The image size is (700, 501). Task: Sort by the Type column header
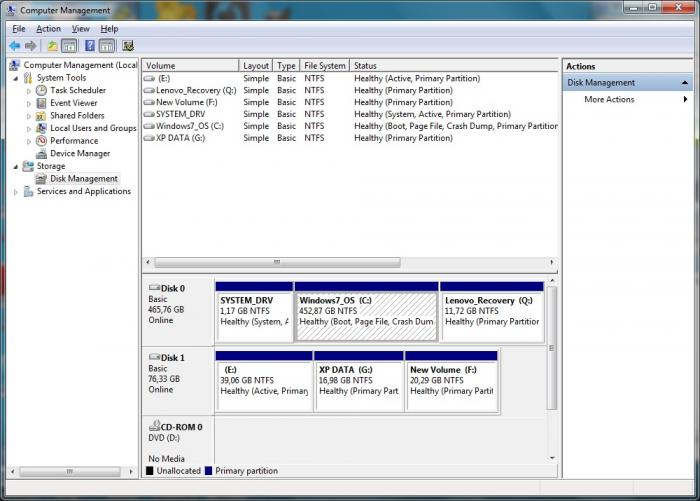tap(286, 66)
